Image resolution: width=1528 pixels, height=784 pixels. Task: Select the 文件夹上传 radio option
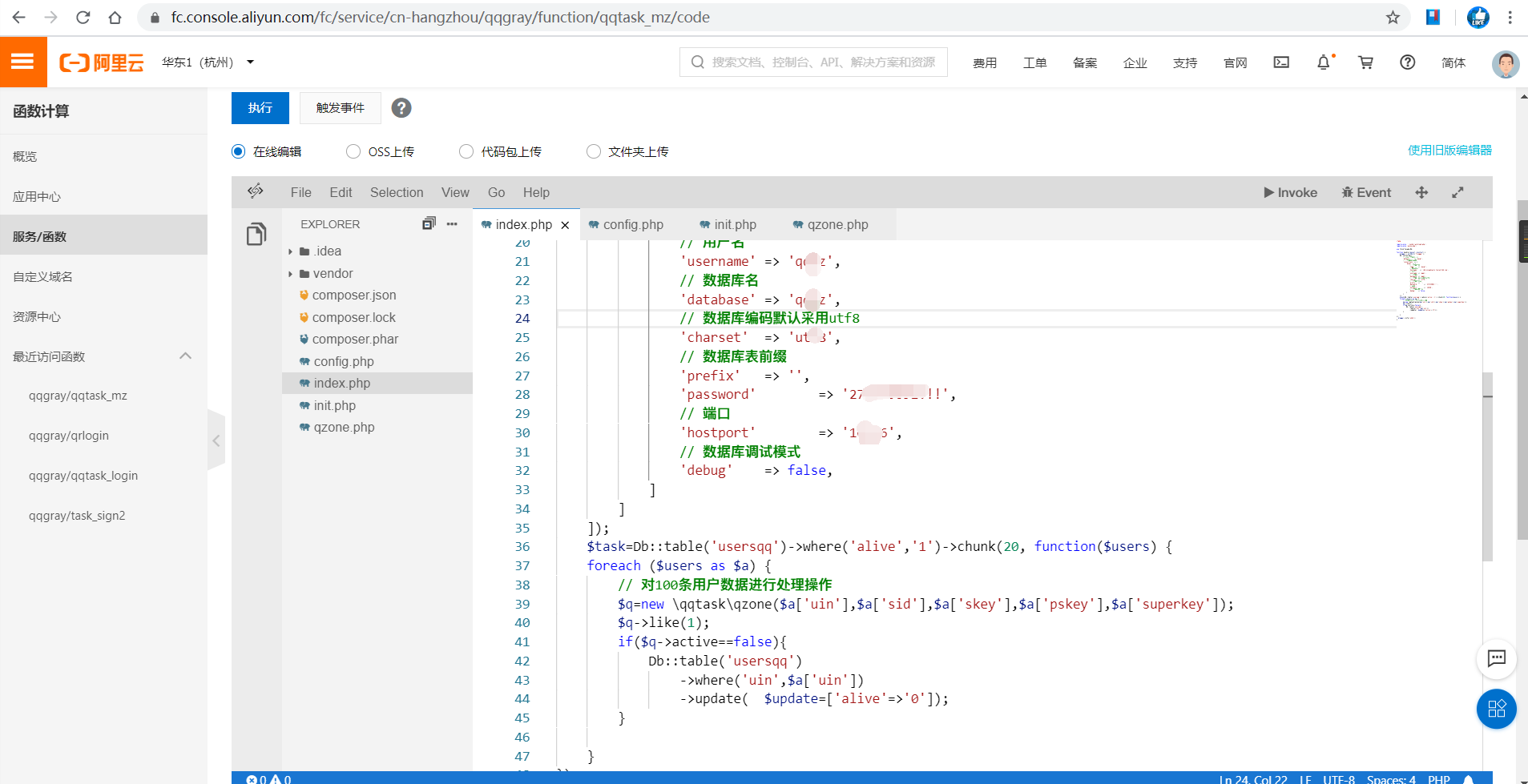[x=594, y=151]
